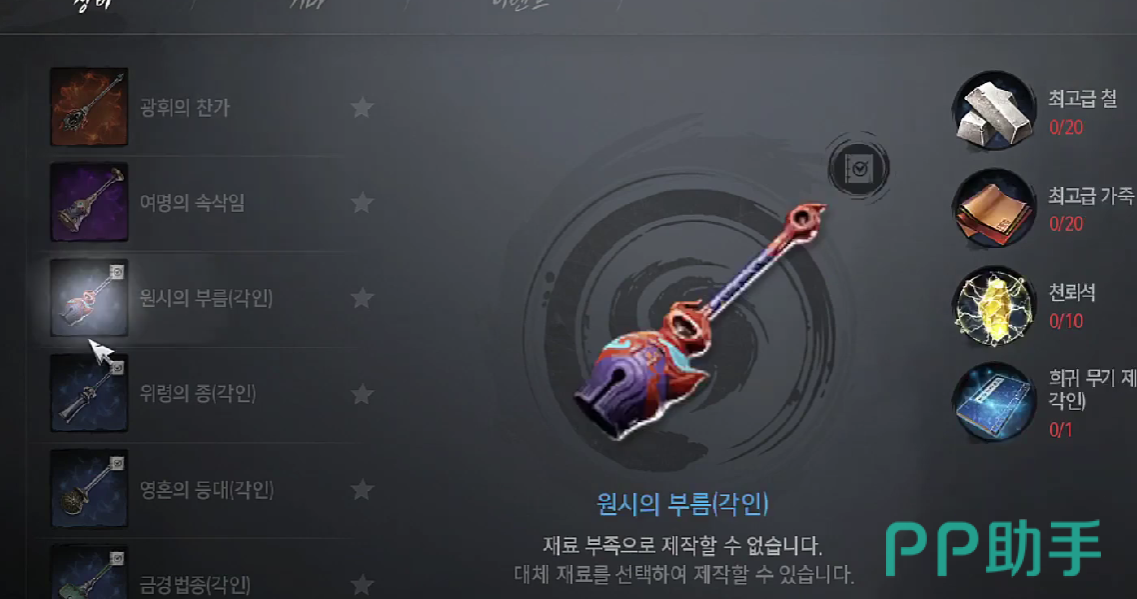
Task: Open the 최고급 철 material icon
Action: pyautogui.click(x=993, y=111)
